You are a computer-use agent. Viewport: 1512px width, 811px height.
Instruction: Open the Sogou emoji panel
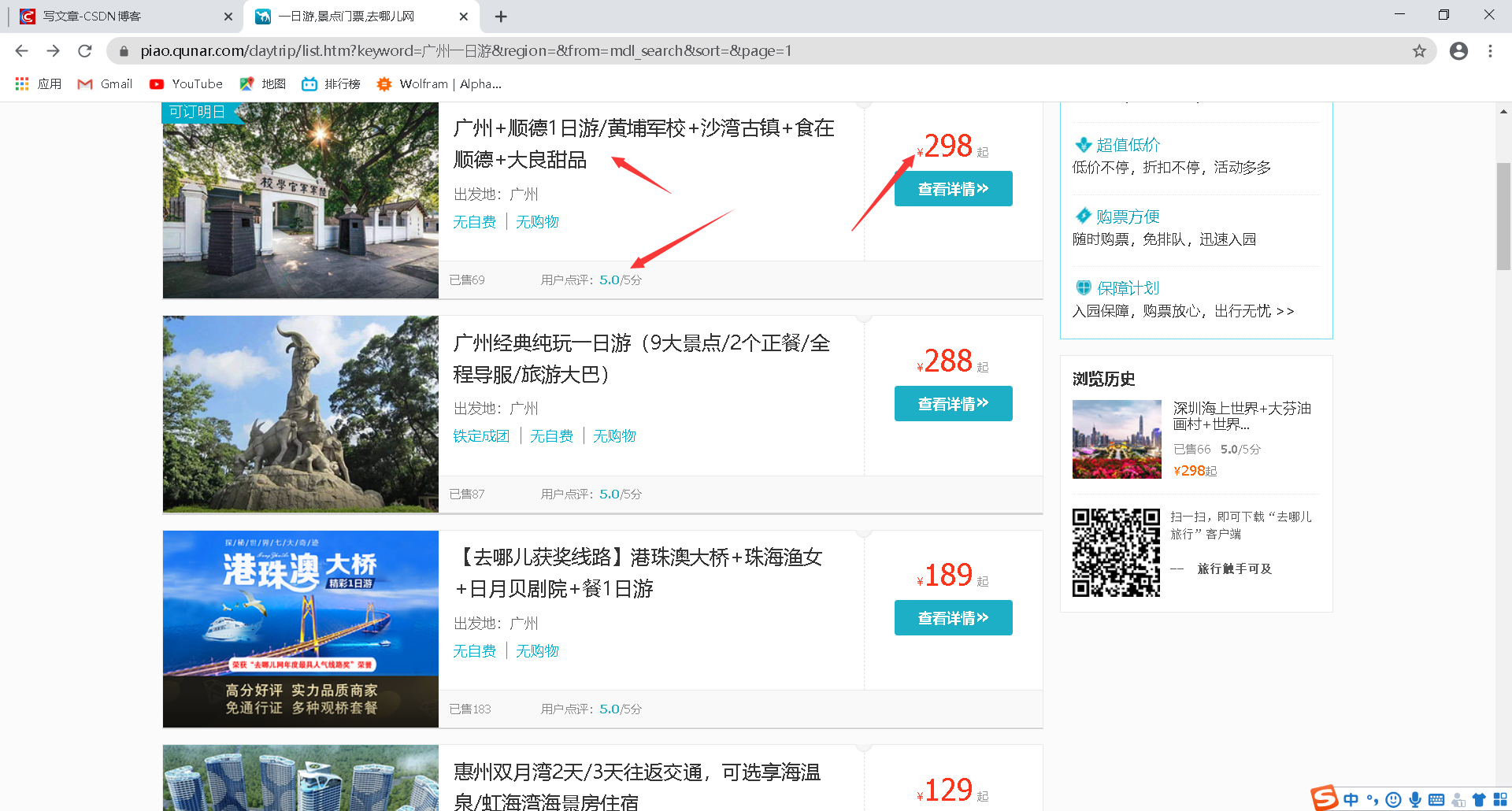tap(1393, 800)
